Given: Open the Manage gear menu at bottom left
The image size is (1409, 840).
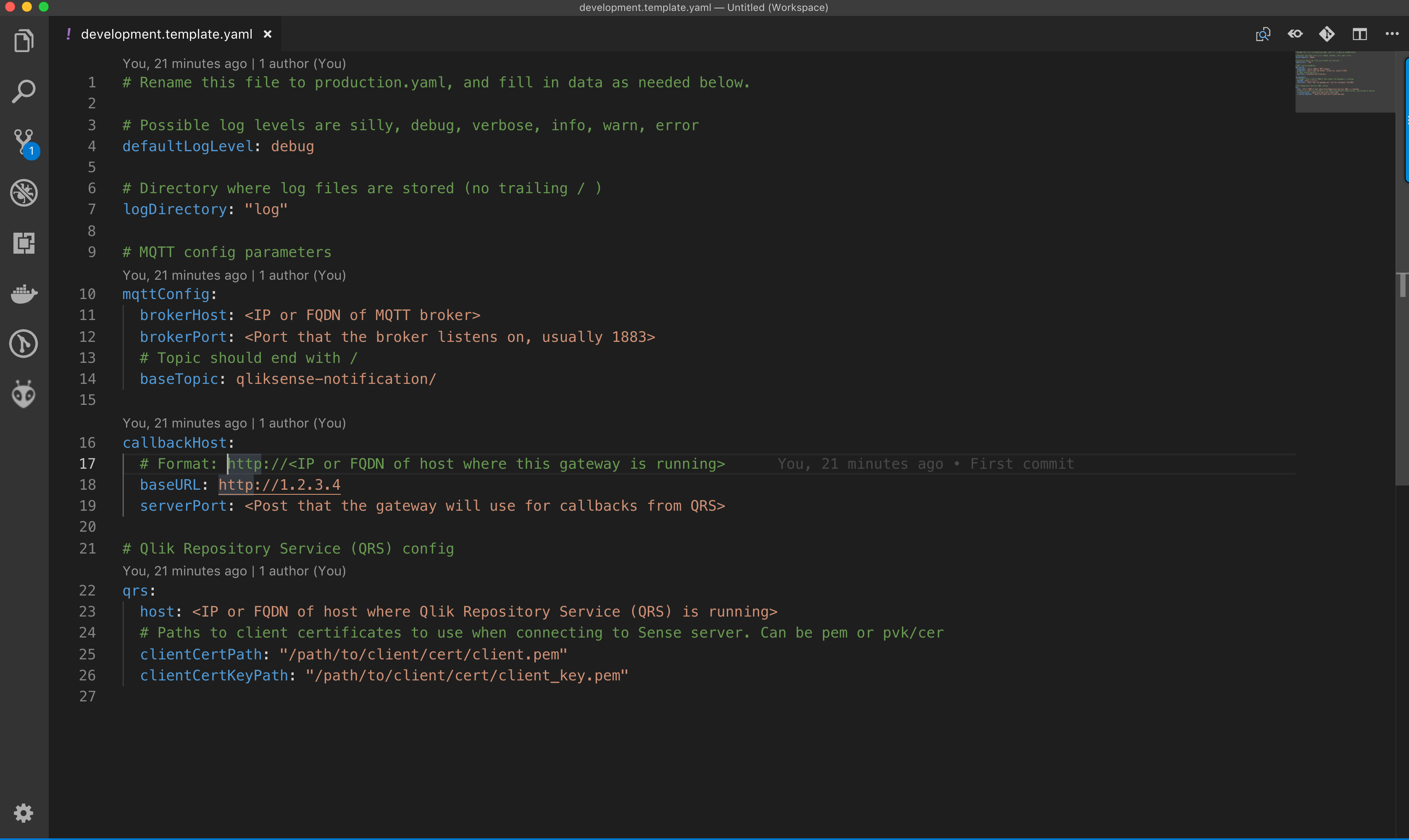Looking at the screenshot, I should pyautogui.click(x=24, y=813).
